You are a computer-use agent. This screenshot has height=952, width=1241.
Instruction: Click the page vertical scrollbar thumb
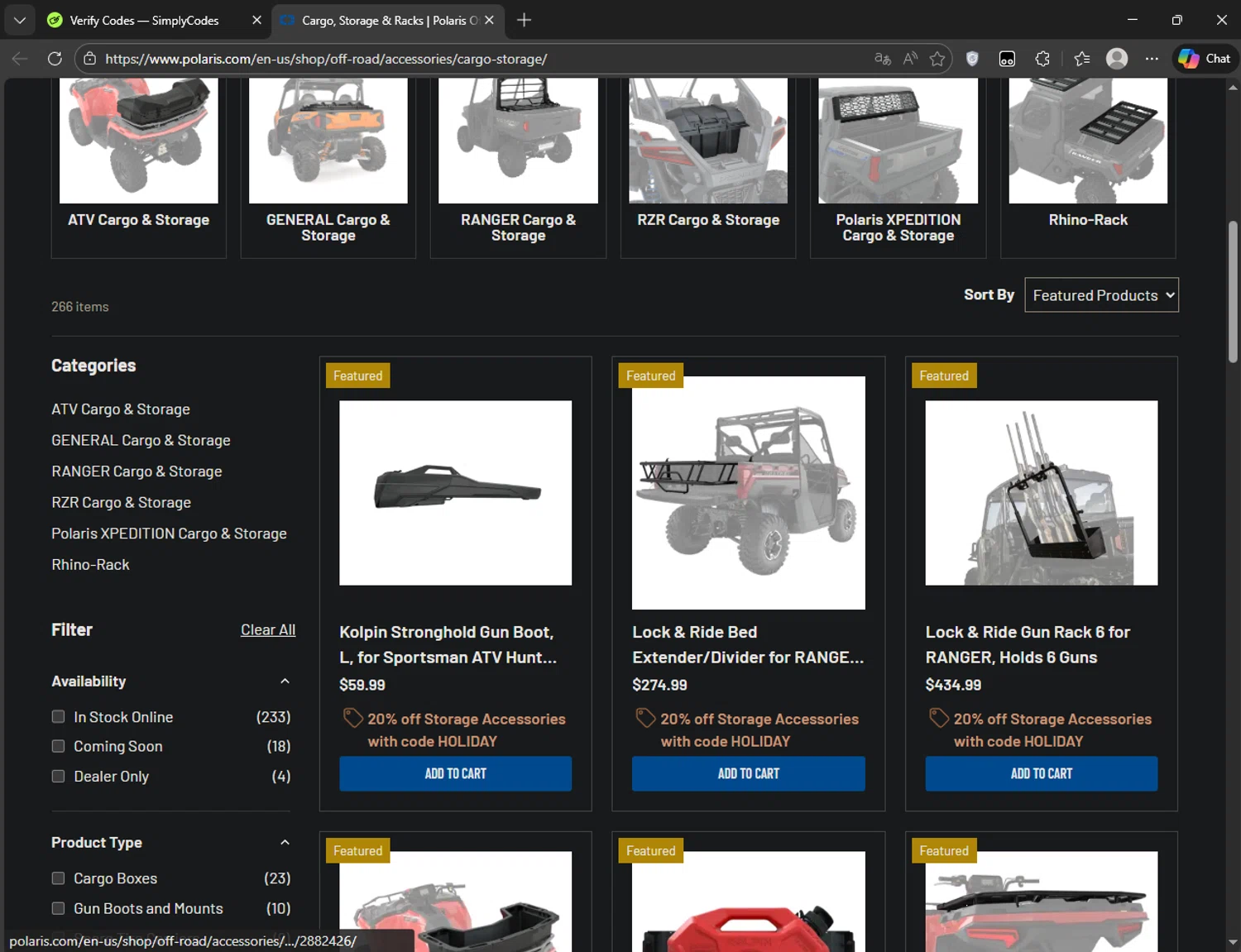pos(1233,291)
